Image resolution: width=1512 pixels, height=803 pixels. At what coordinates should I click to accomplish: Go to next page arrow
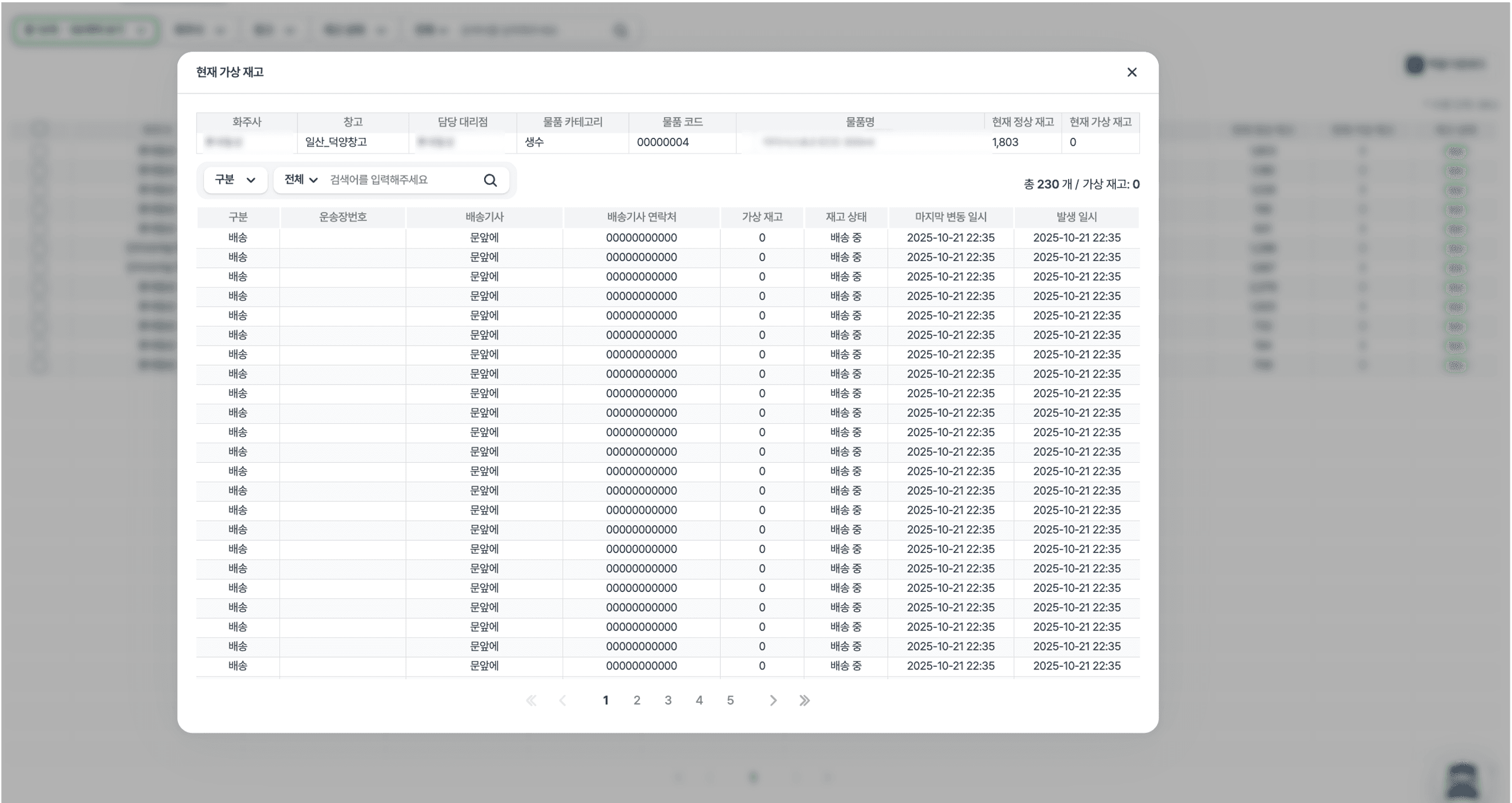coord(773,700)
